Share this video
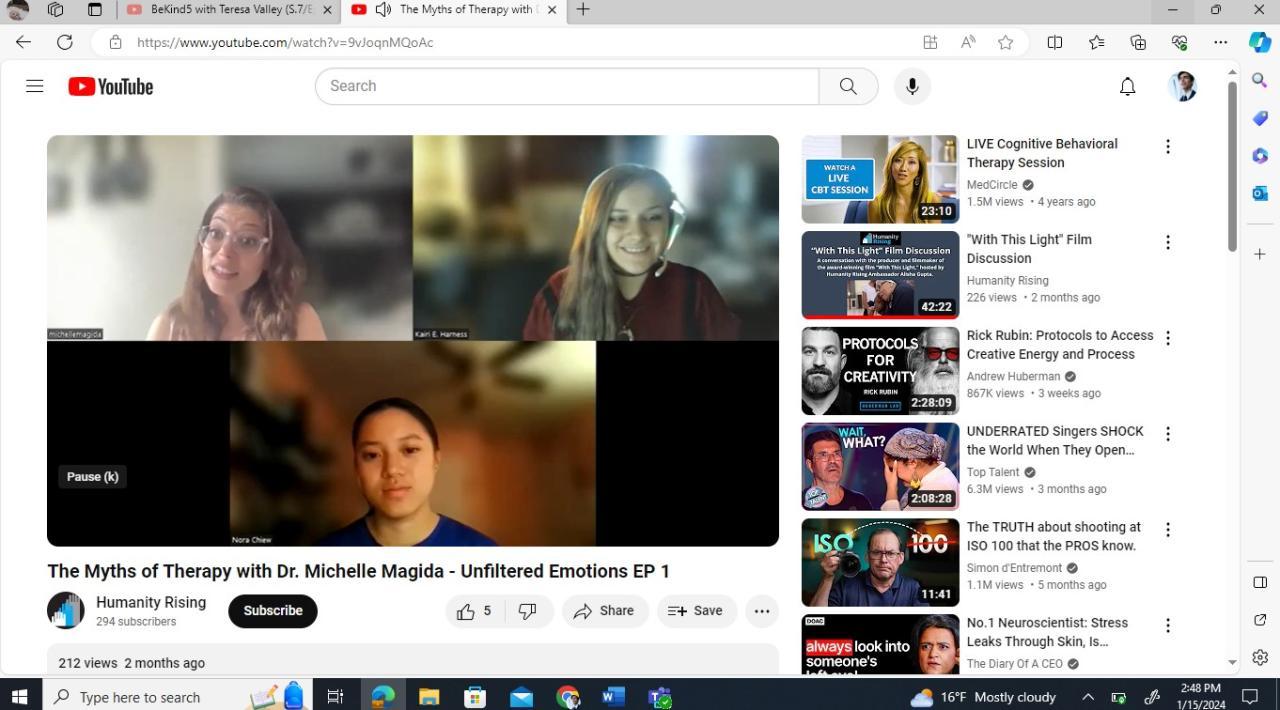This screenshot has width=1280, height=710. (605, 611)
